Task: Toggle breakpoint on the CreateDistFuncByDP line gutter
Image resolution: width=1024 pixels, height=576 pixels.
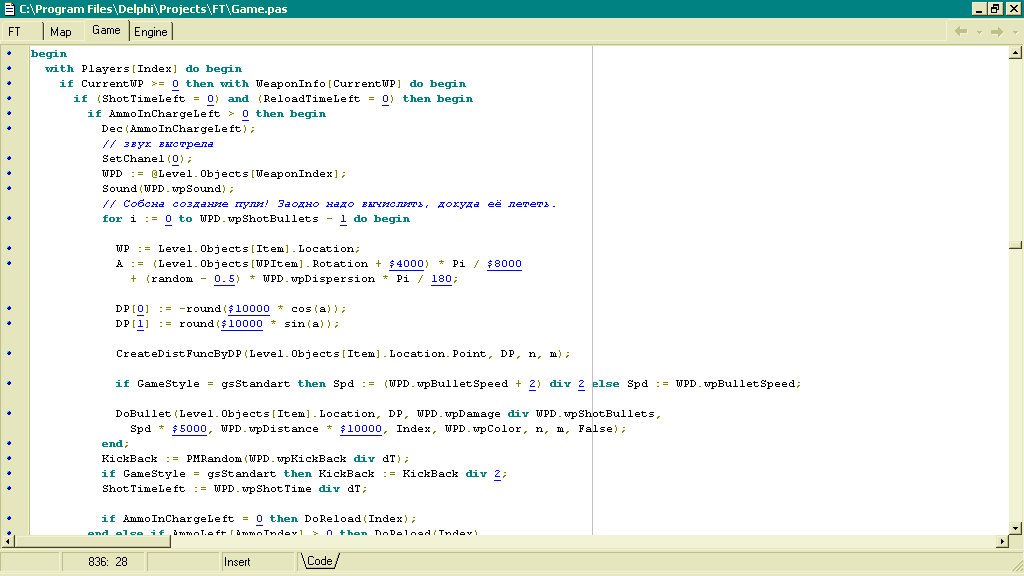Action: pyautogui.click(x=9, y=354)
